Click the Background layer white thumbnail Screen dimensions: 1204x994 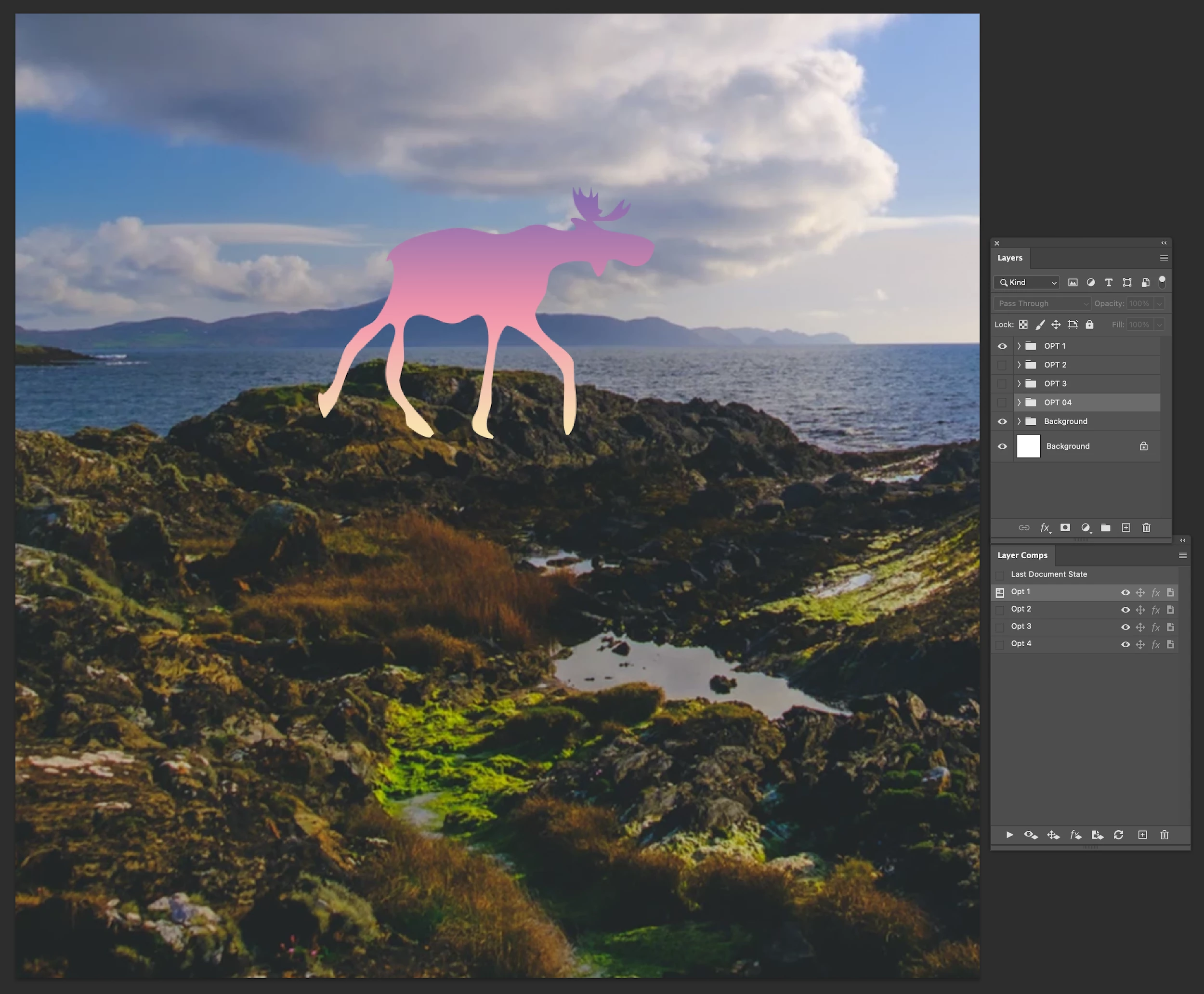[1028, 446]
